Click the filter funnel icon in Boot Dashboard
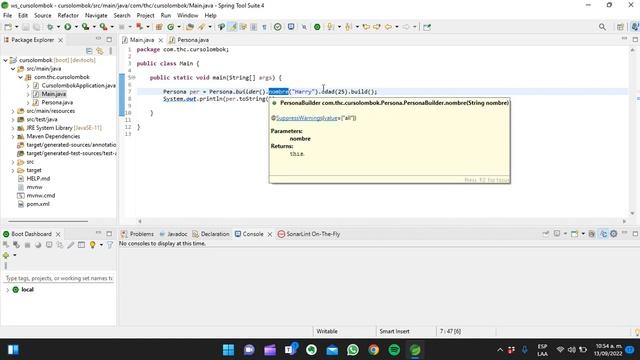The image size is (640, 360). [110, 245]
